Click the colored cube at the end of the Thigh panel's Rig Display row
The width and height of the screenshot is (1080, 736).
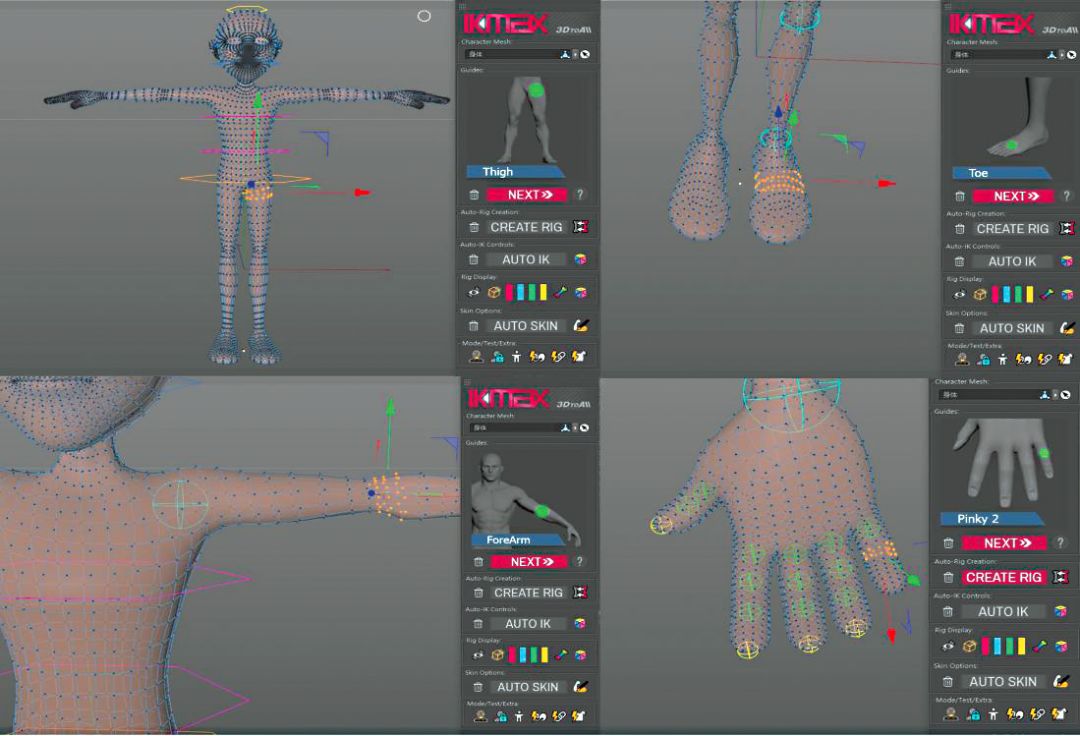581,293
